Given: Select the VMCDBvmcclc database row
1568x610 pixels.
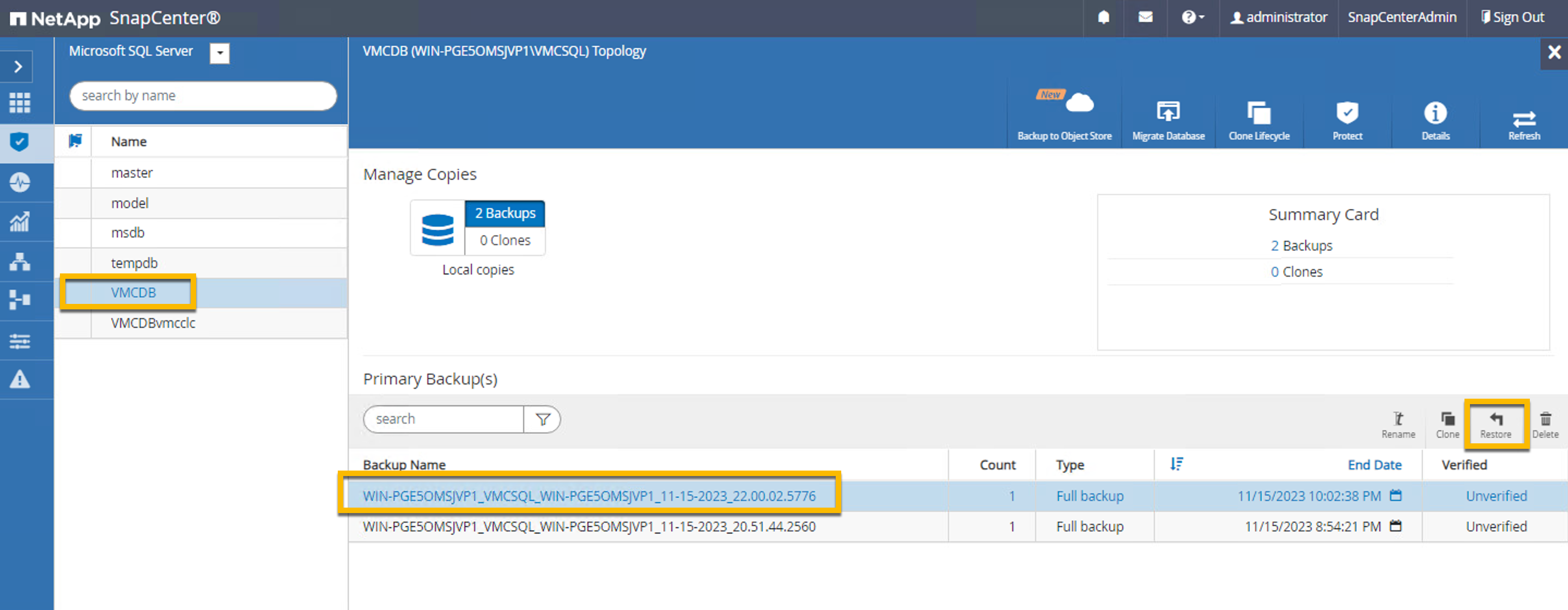Looking at the screenshot, I should tap(201, 322).
